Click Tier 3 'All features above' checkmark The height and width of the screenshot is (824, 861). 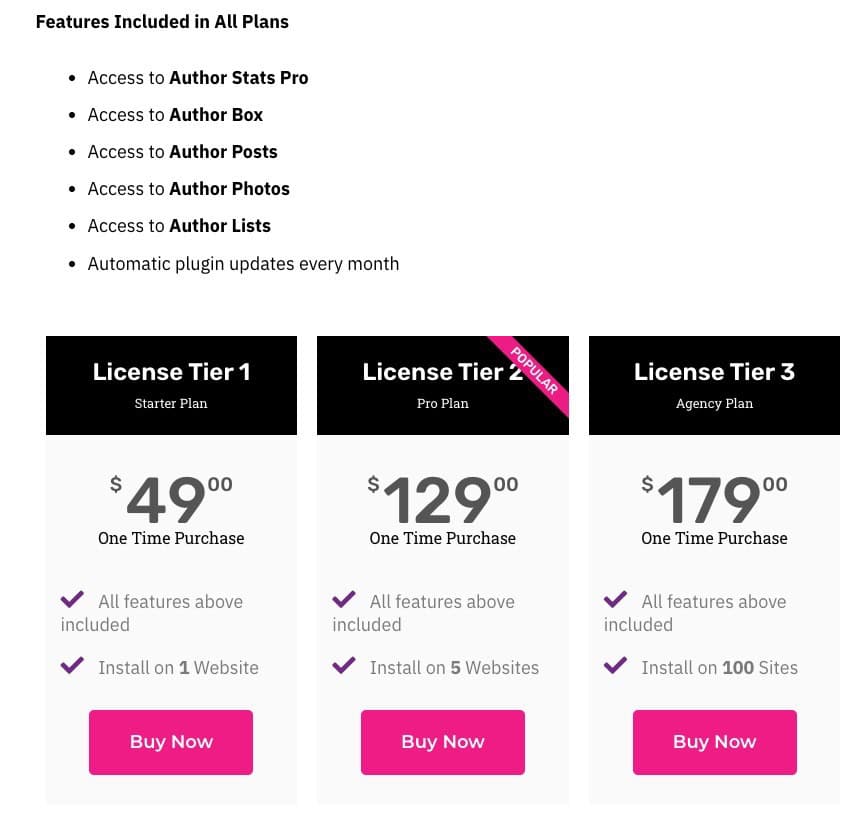(x=615, y=599)
